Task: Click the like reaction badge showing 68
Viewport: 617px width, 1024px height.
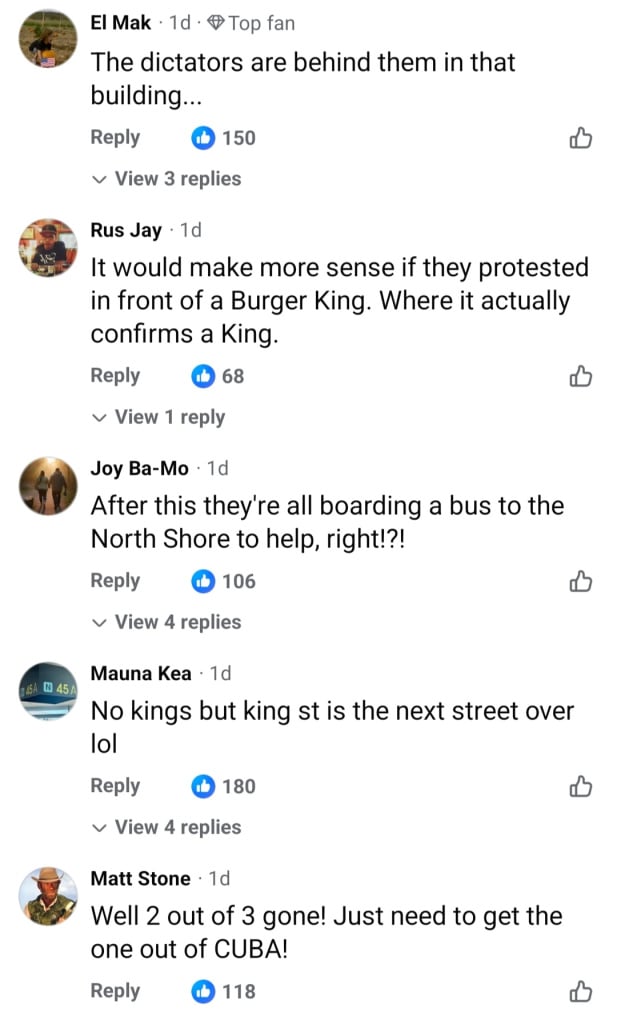Action: 216,377
